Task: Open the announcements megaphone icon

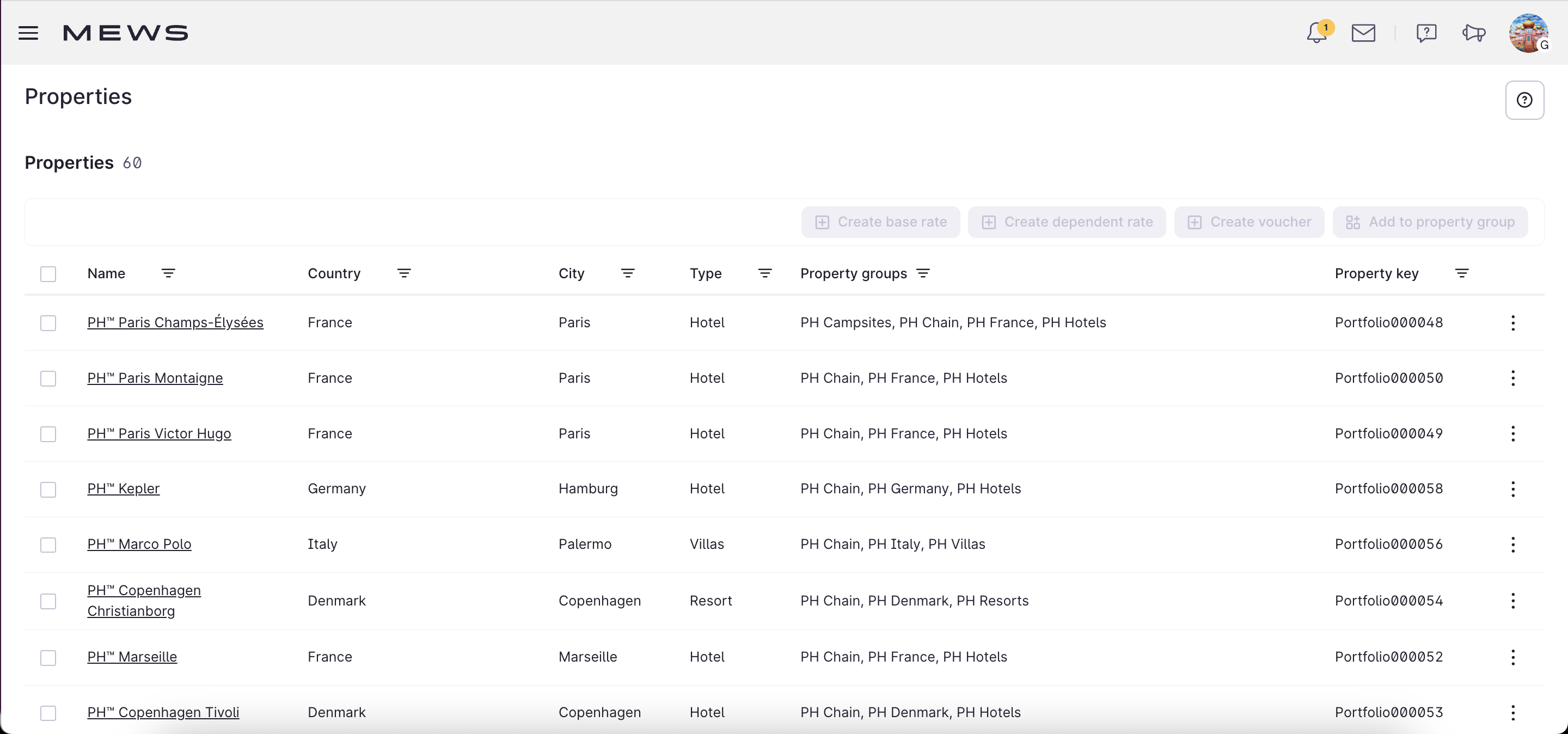Action: (1474, 33)
